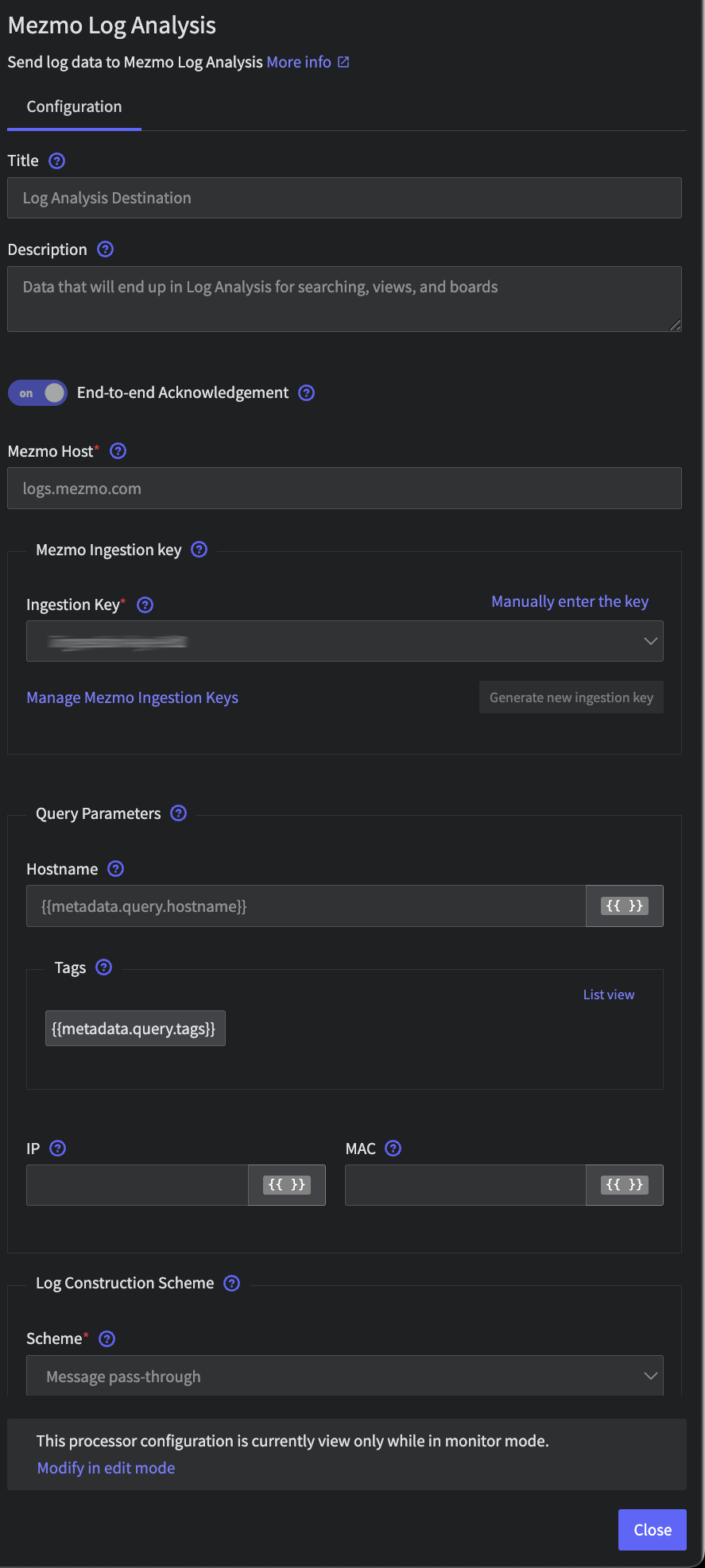This screenshot has height=1568, width=705.
Task: Click Generate new ingestion key button
Action: point(571,697)
